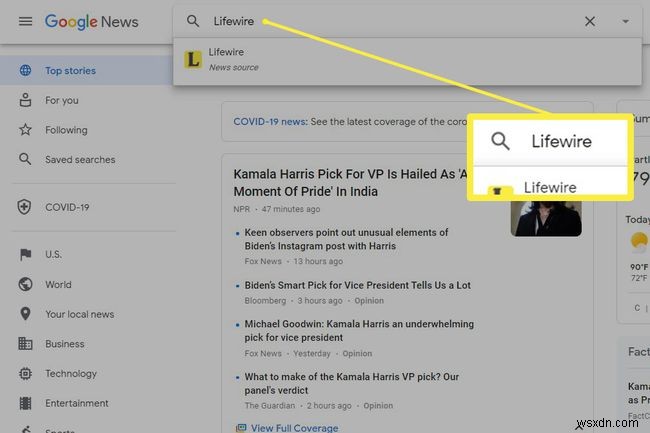Viewport: 650px width, 433px height.
Task: Open the COVID-19 sidebar section
Action: point(67,207)
